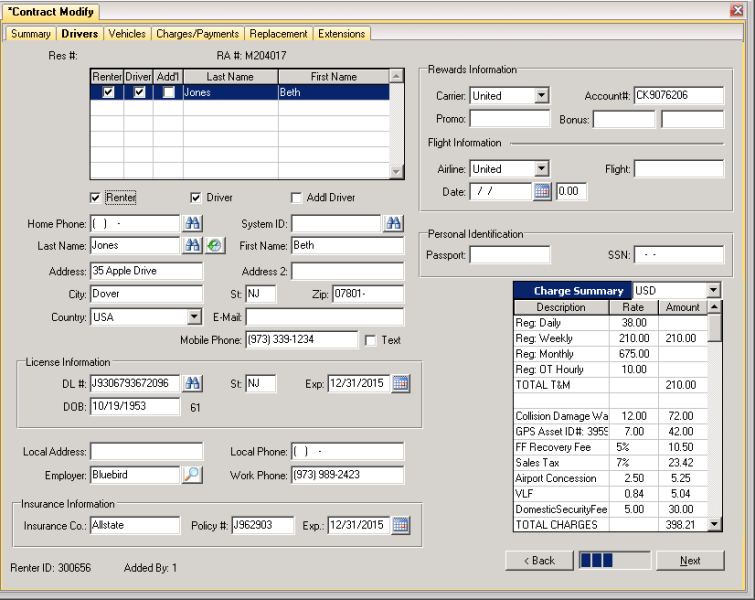
Task: Open the Vehicles tab
Action: (x=127, y=34)
